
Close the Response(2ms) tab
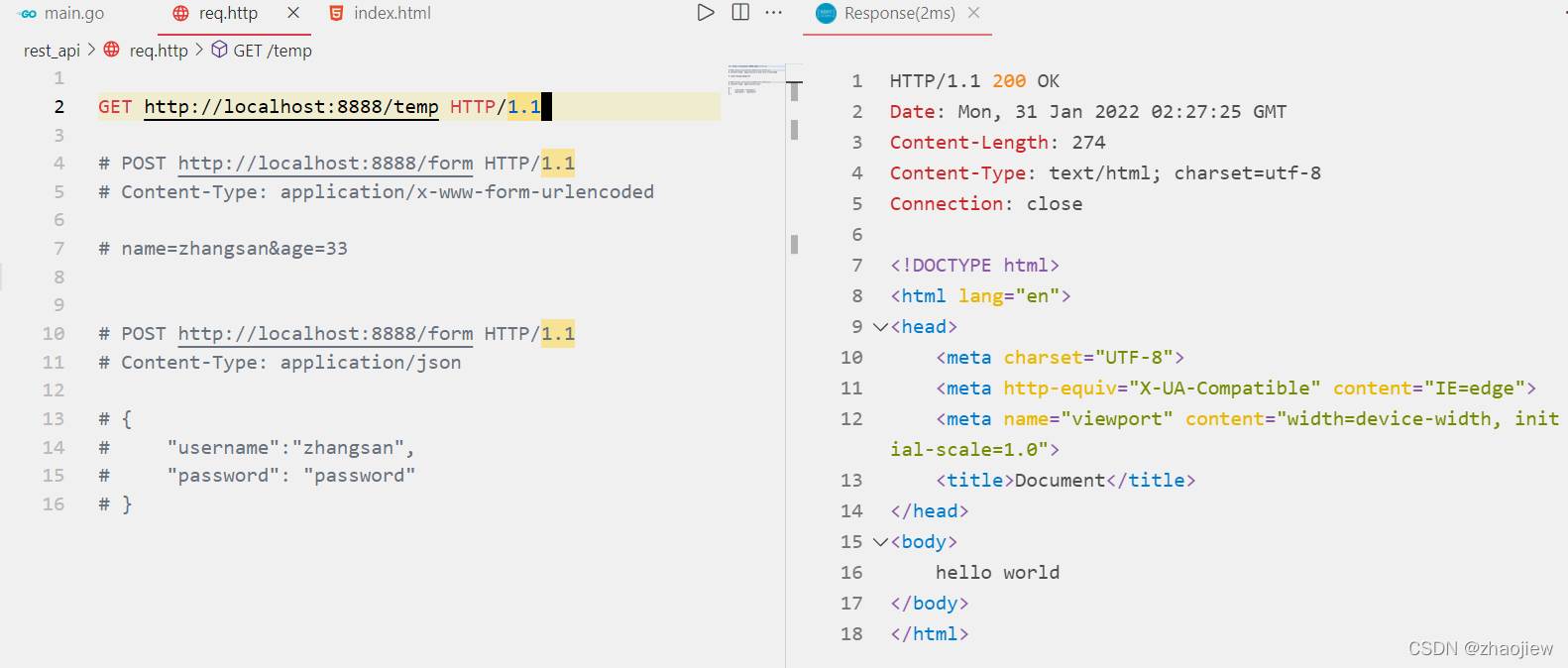(973, 13)
